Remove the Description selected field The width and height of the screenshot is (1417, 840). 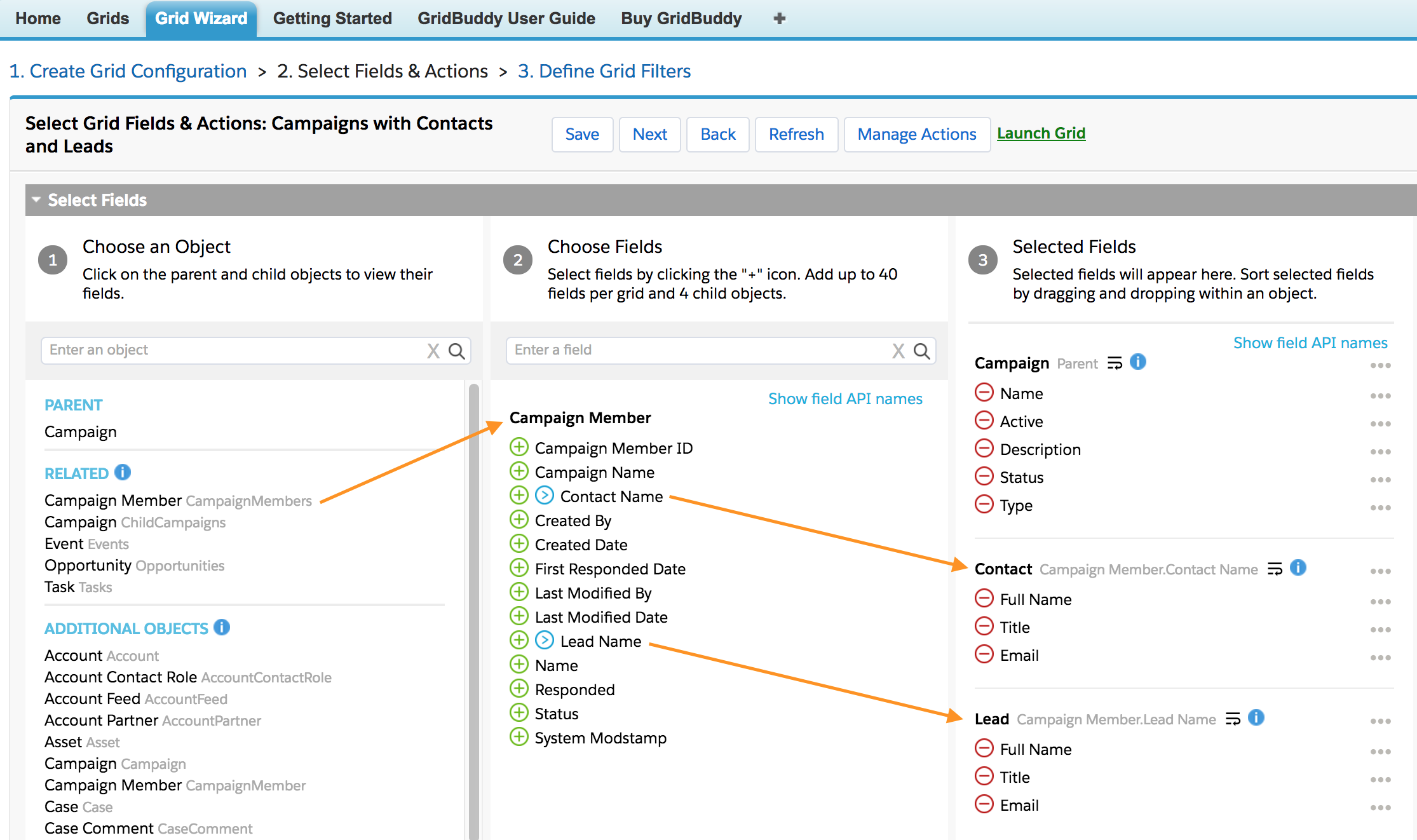[984, 449]
